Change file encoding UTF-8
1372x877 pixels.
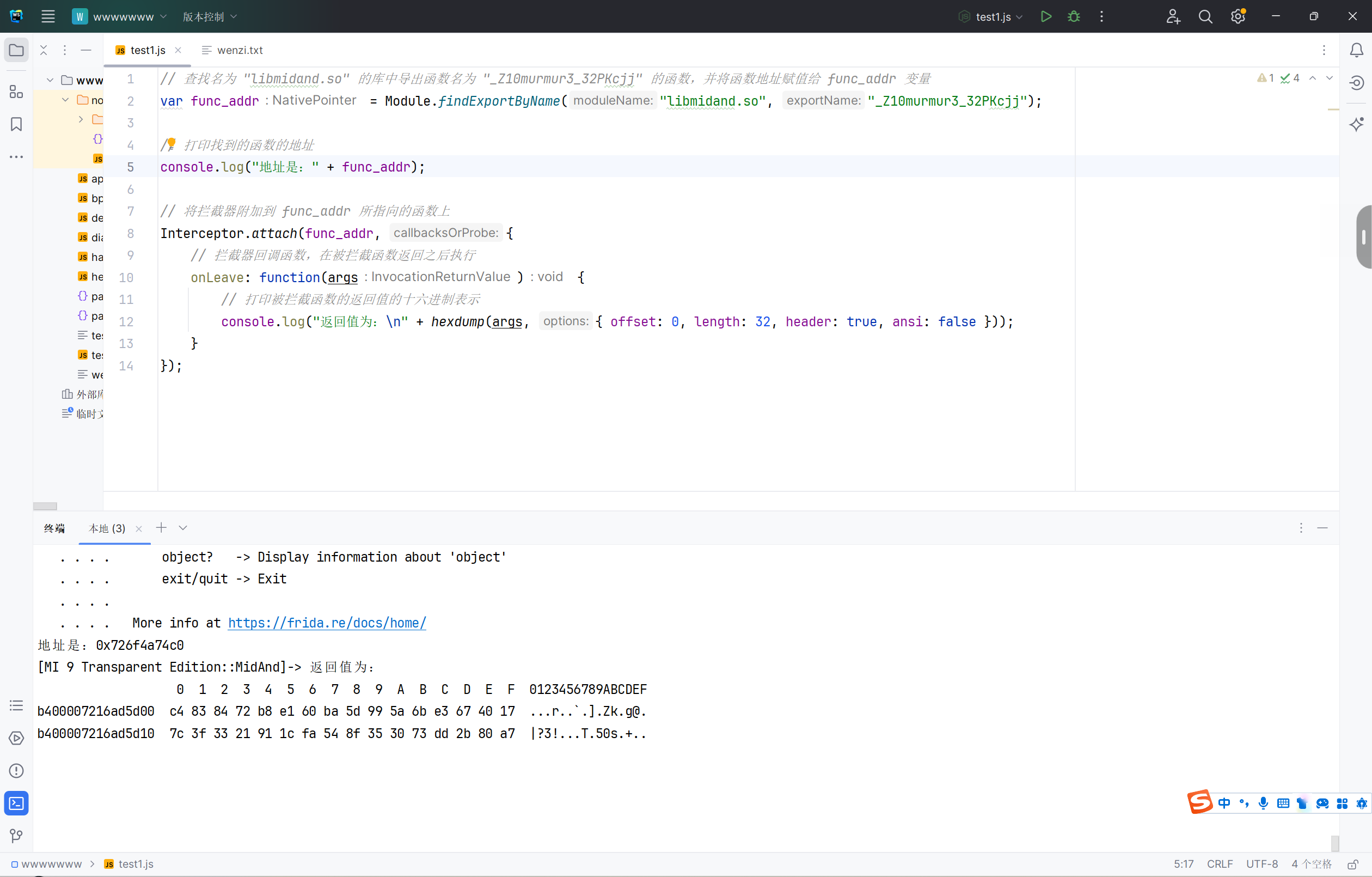click(x=1261, y=864)
